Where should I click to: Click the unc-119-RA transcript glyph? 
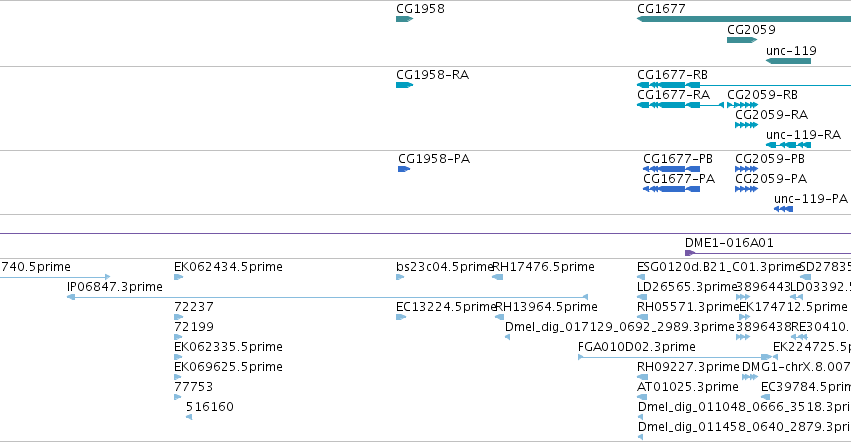click(788, 145)
